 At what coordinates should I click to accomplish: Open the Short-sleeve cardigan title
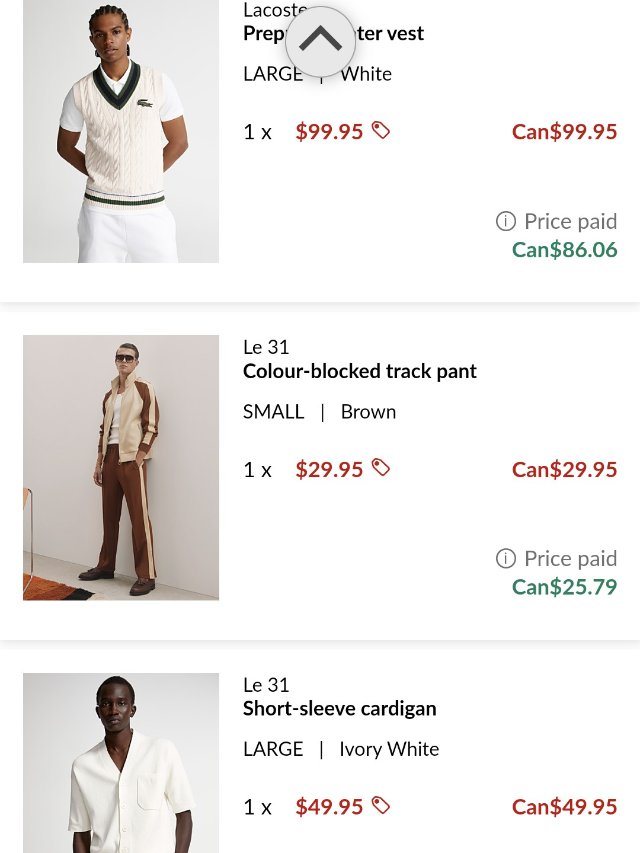340,708
